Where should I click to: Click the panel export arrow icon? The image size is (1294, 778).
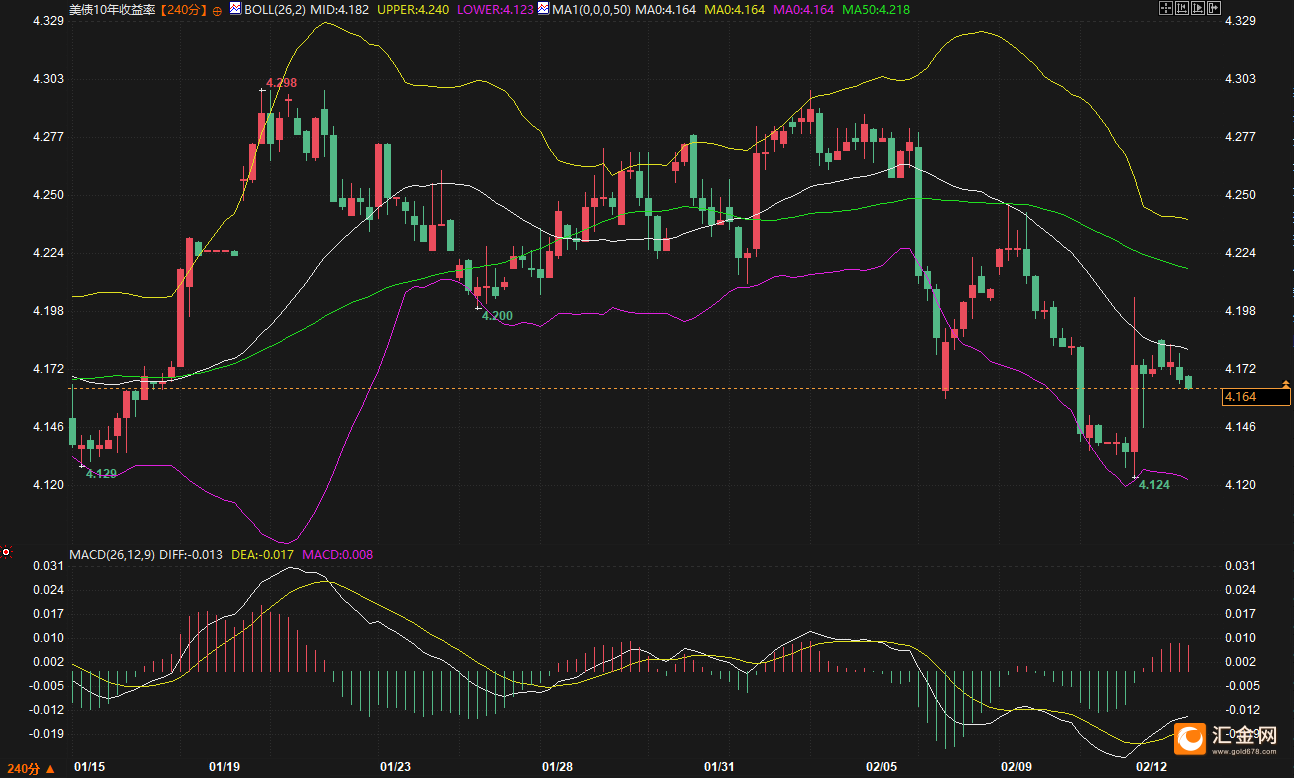1213,8
